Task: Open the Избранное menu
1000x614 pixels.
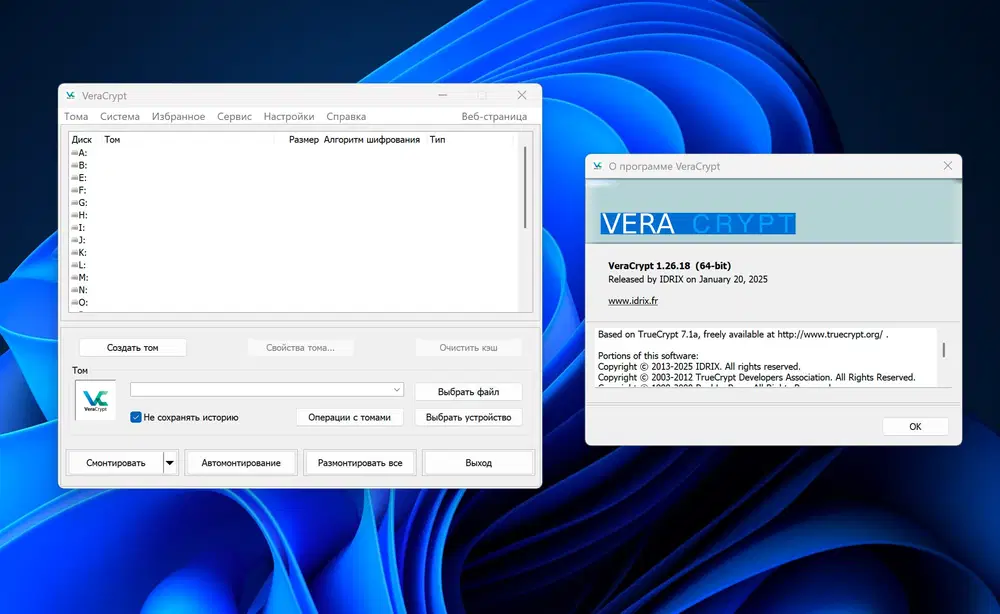Action: coord(178,116)
